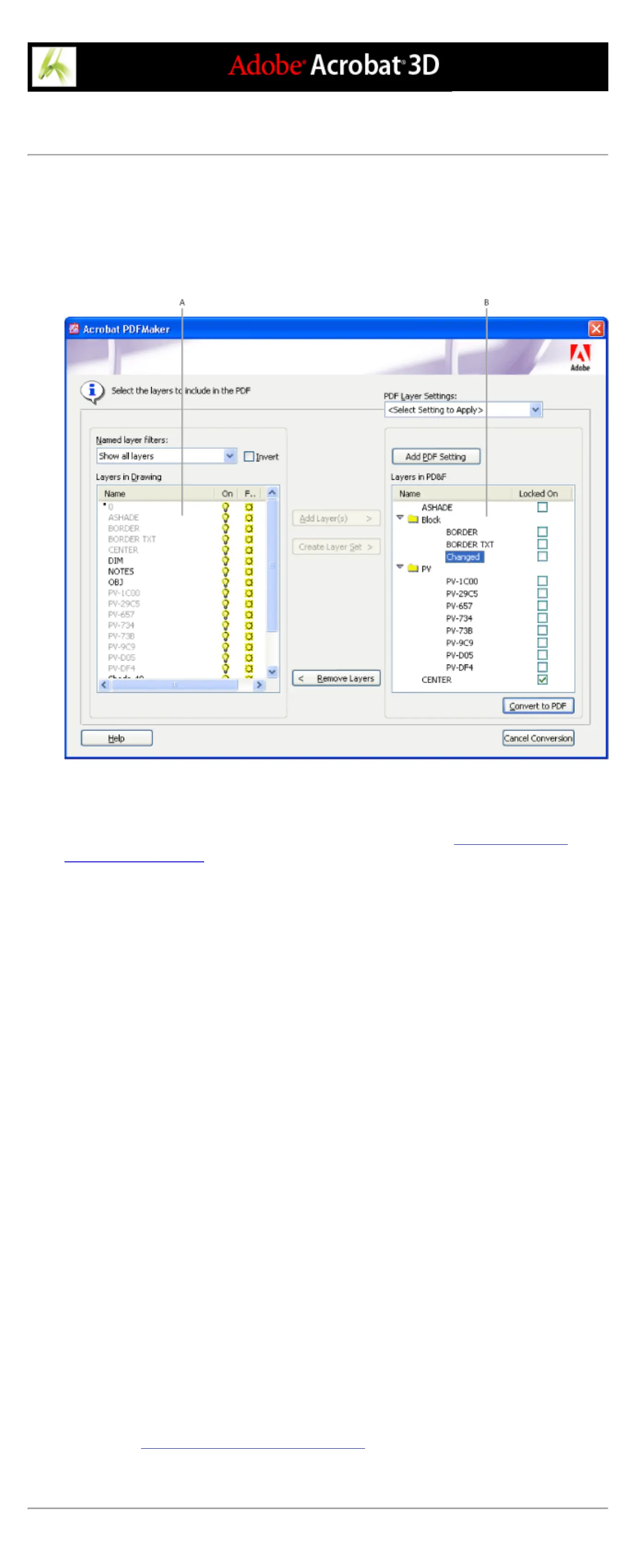Click the blue information icon
Screen dimensions: 636x1568
tap(92, 391)
